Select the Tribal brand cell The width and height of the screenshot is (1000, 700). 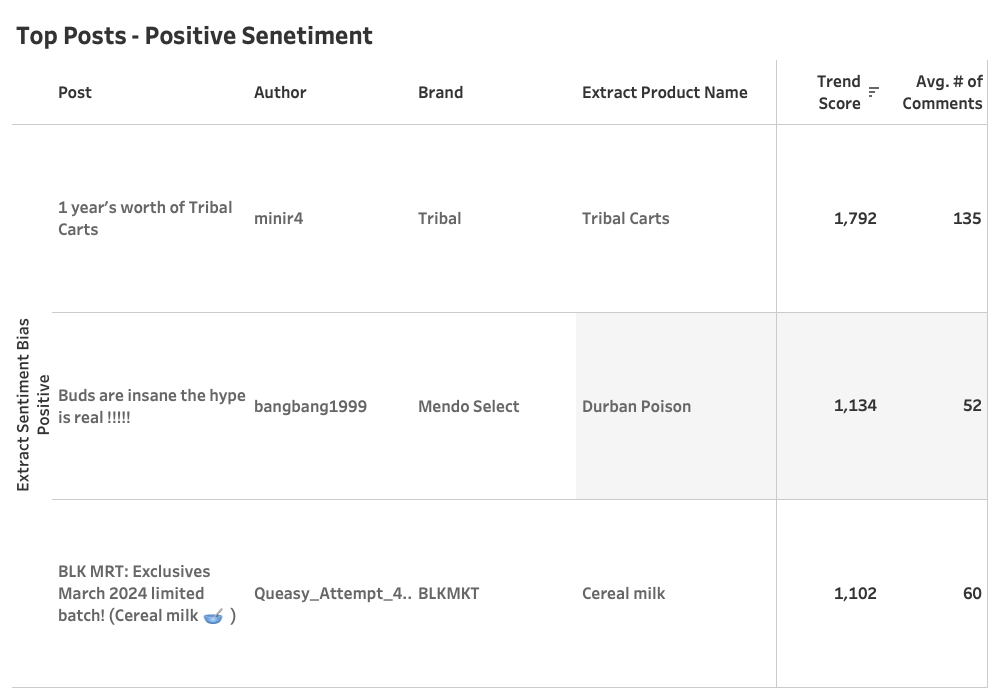pyautogui.click(x=439, y=219)
